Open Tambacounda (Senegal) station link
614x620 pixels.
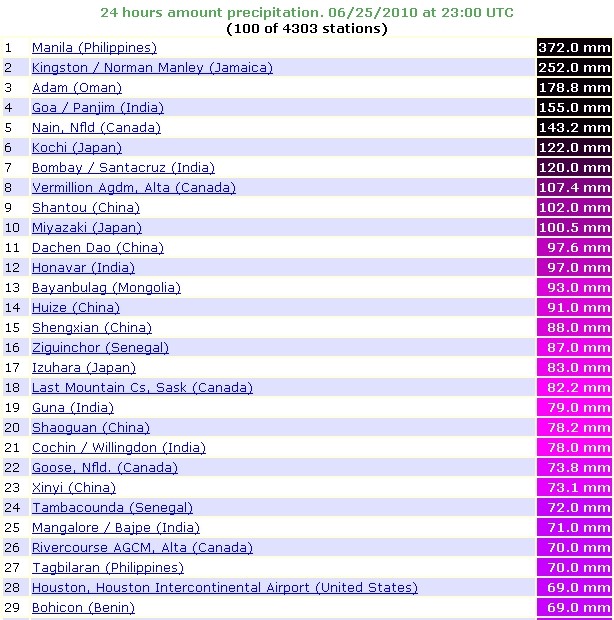point(112,508)
